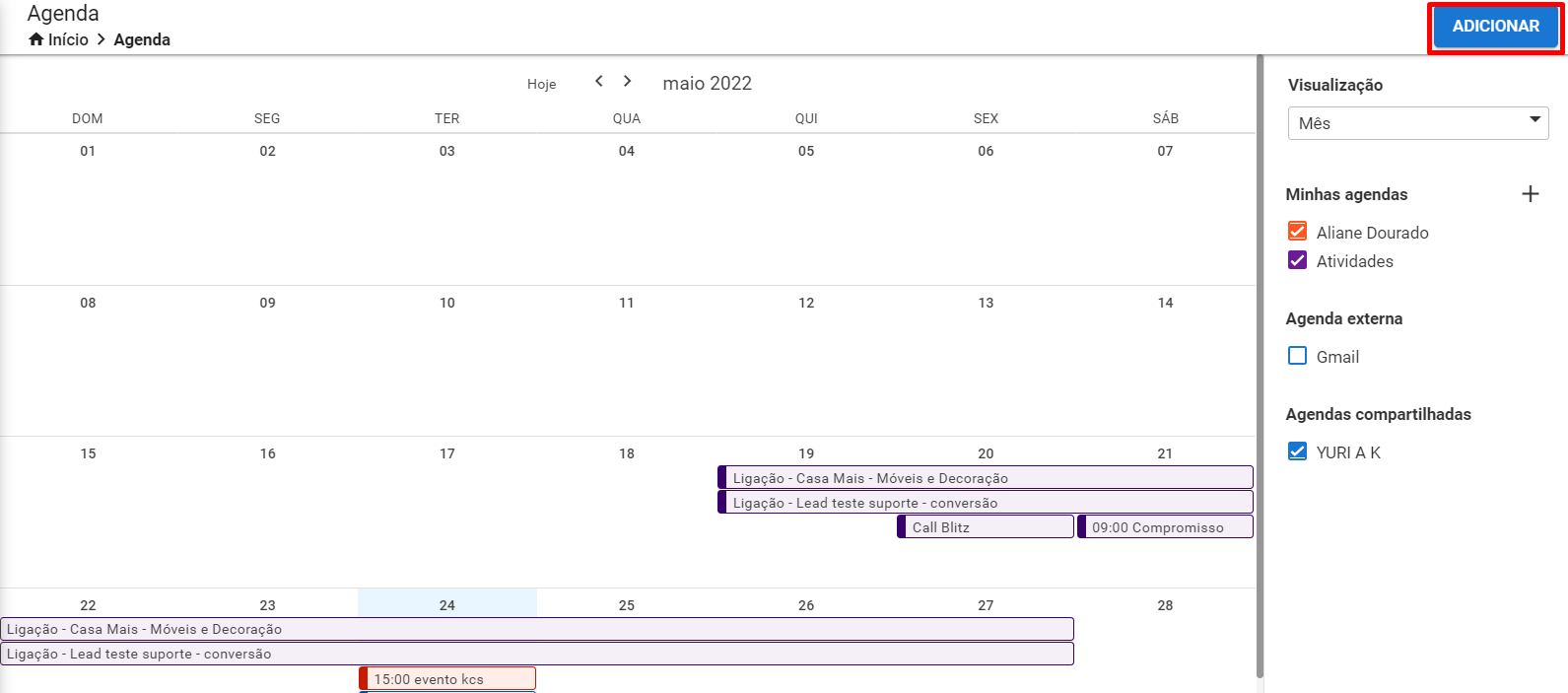Select day 26 in the calendar
Image resolution: width=1568 pixels, height=693 pixels.
click(806, 605)
